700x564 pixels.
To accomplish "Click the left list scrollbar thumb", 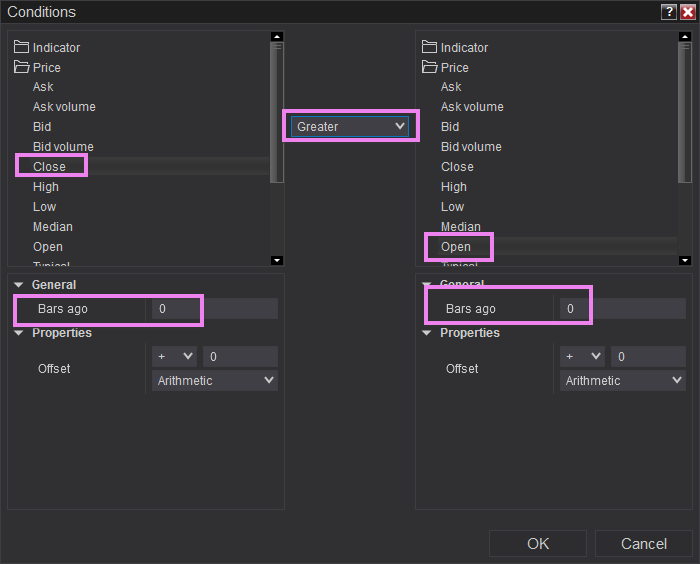I will point(277,110).
